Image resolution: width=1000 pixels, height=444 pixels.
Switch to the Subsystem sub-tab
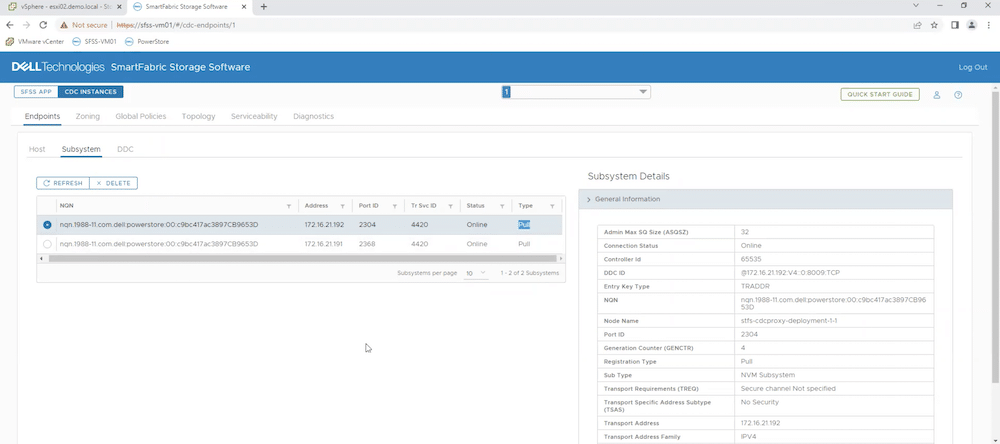pos(81,149)
